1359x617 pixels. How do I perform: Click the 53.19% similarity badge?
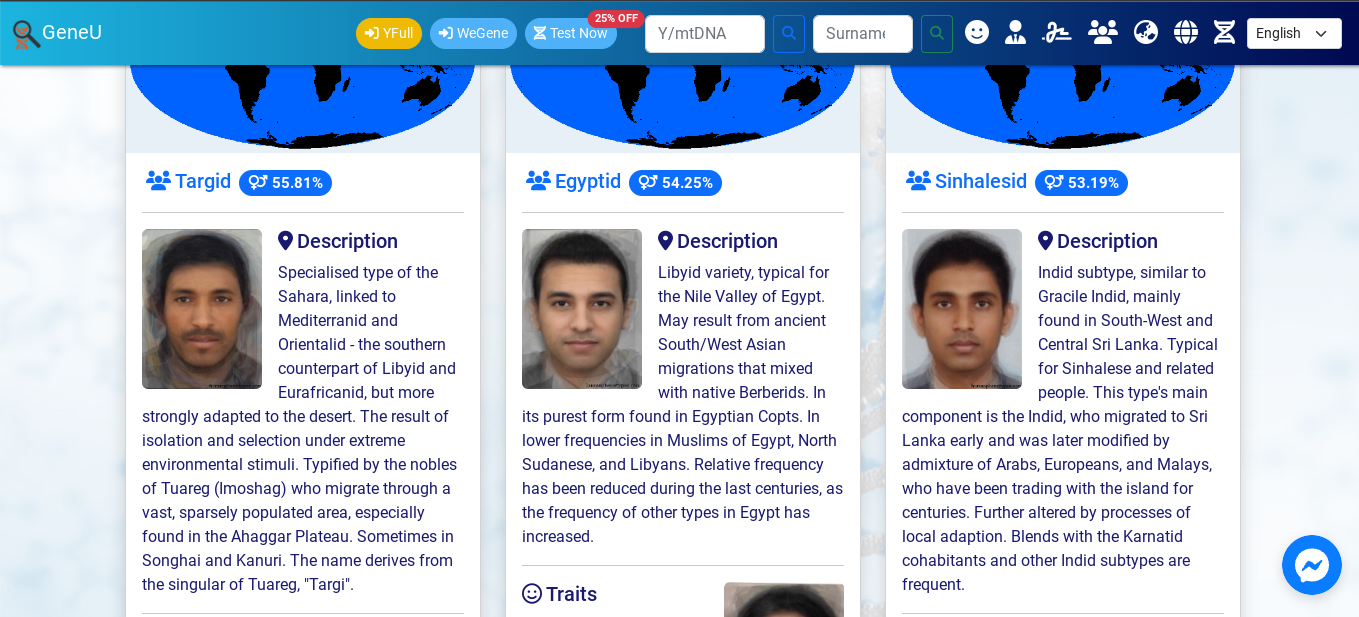pos(1081,183)
